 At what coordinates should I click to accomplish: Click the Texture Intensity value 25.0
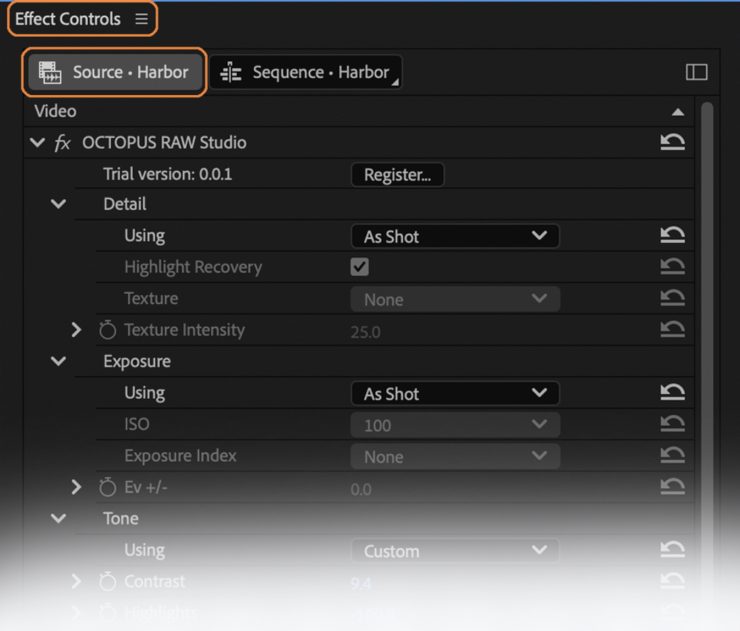366,332
